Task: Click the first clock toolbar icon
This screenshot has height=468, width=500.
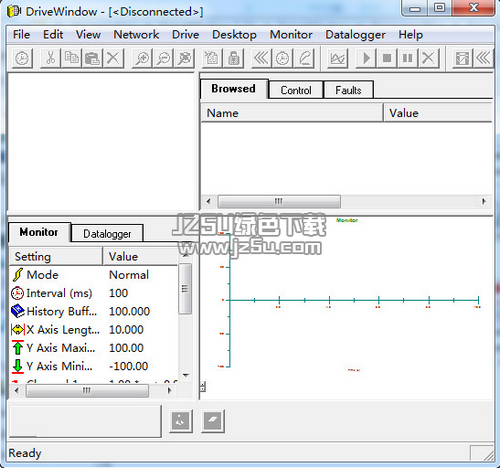Action: (22, 59)
